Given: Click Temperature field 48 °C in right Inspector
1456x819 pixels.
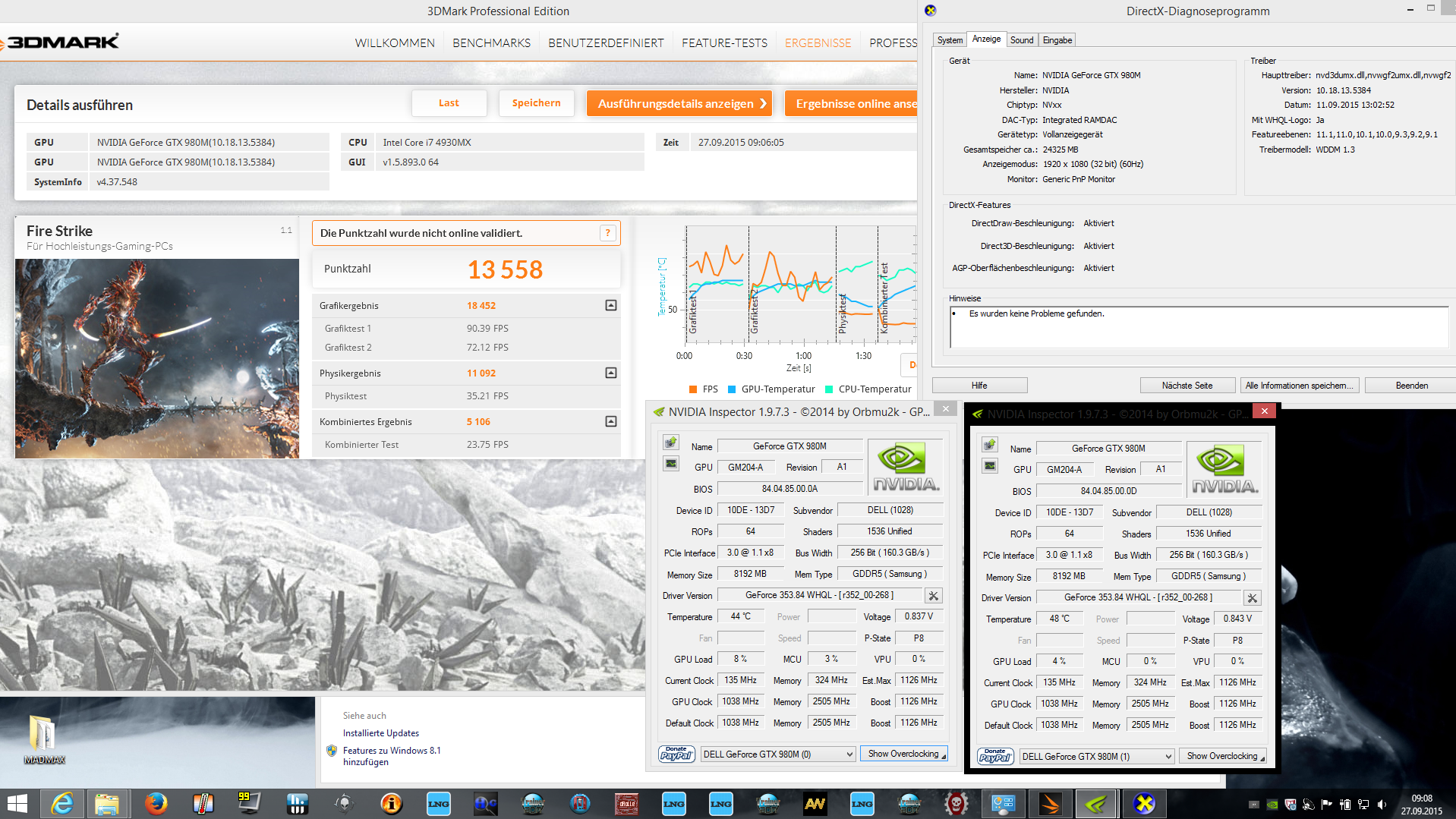Looking at the screenshot, I should coord(1060,619).
